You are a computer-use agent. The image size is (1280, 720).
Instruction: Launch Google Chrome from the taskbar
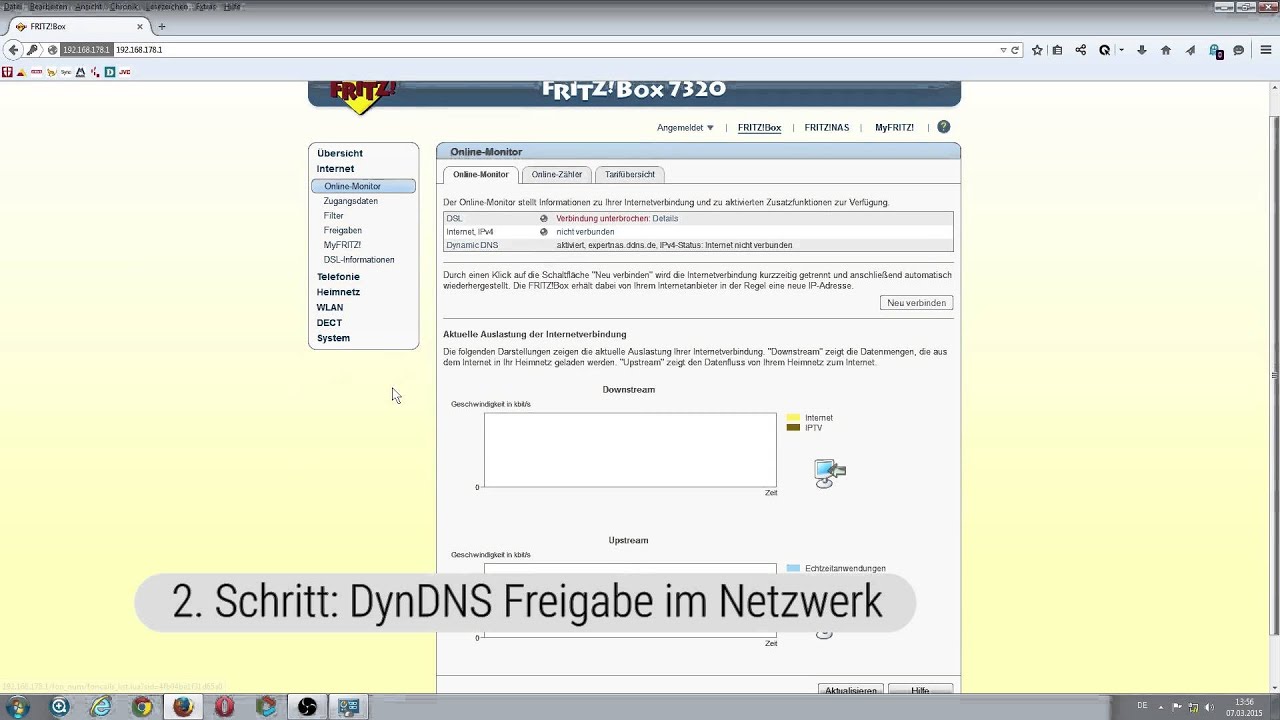pyautogui.click(x=142, y=707)
